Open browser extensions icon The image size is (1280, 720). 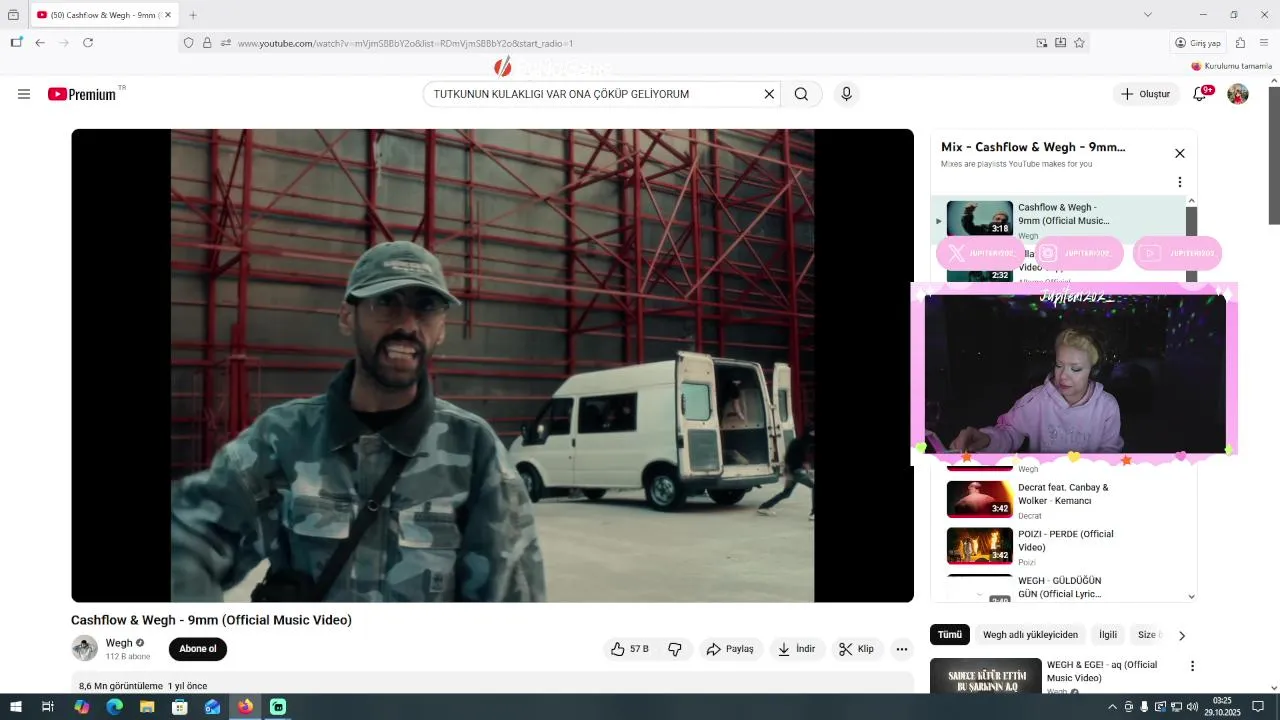[1240, 43]
